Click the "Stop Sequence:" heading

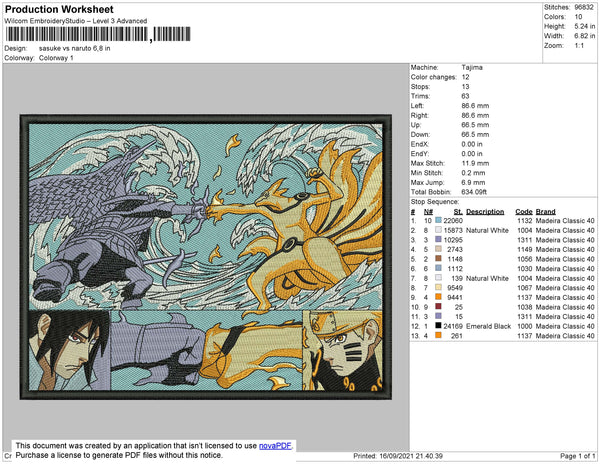click(x=435, y=202)
